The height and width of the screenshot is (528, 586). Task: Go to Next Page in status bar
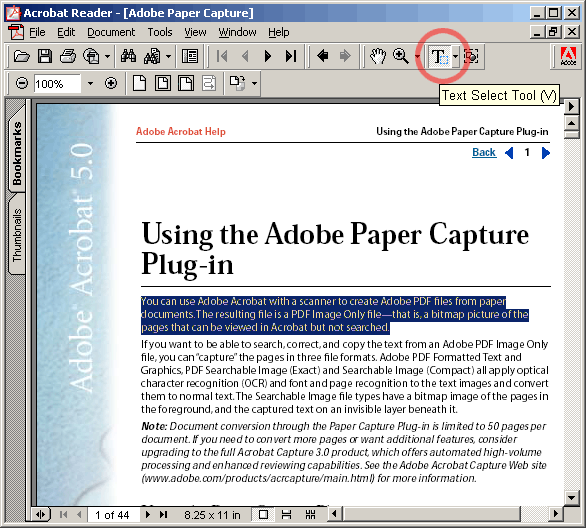(147, 515)
